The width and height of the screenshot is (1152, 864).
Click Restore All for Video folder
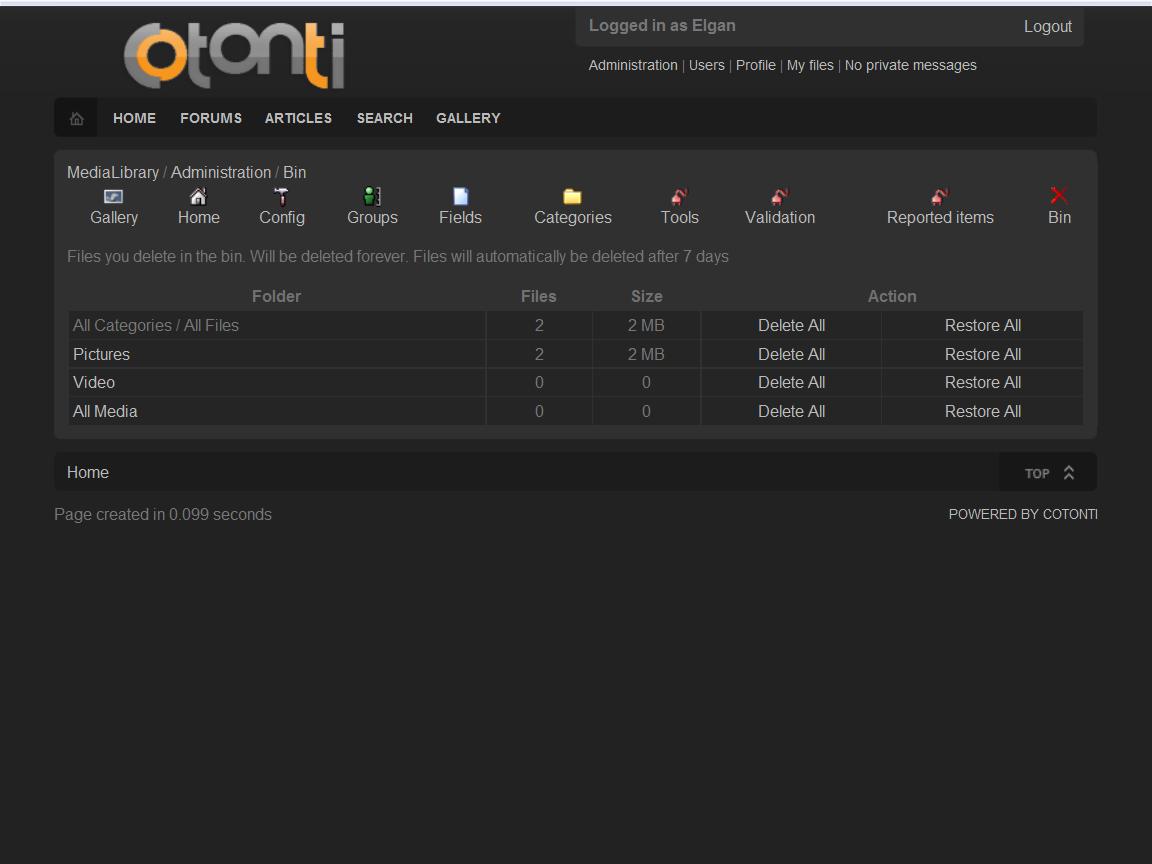pos(982,382)
